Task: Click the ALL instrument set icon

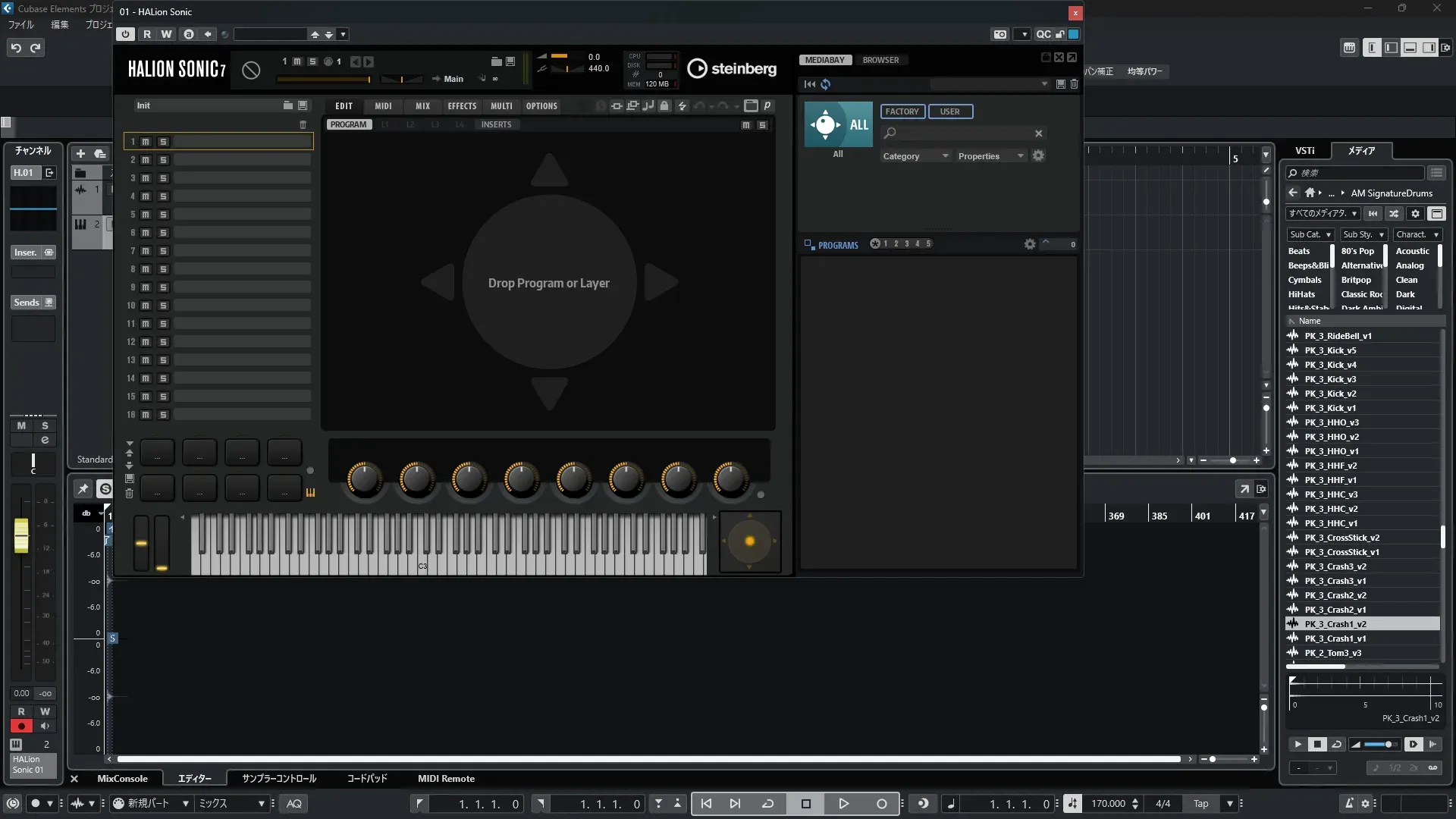Action: tap(838, 124)
